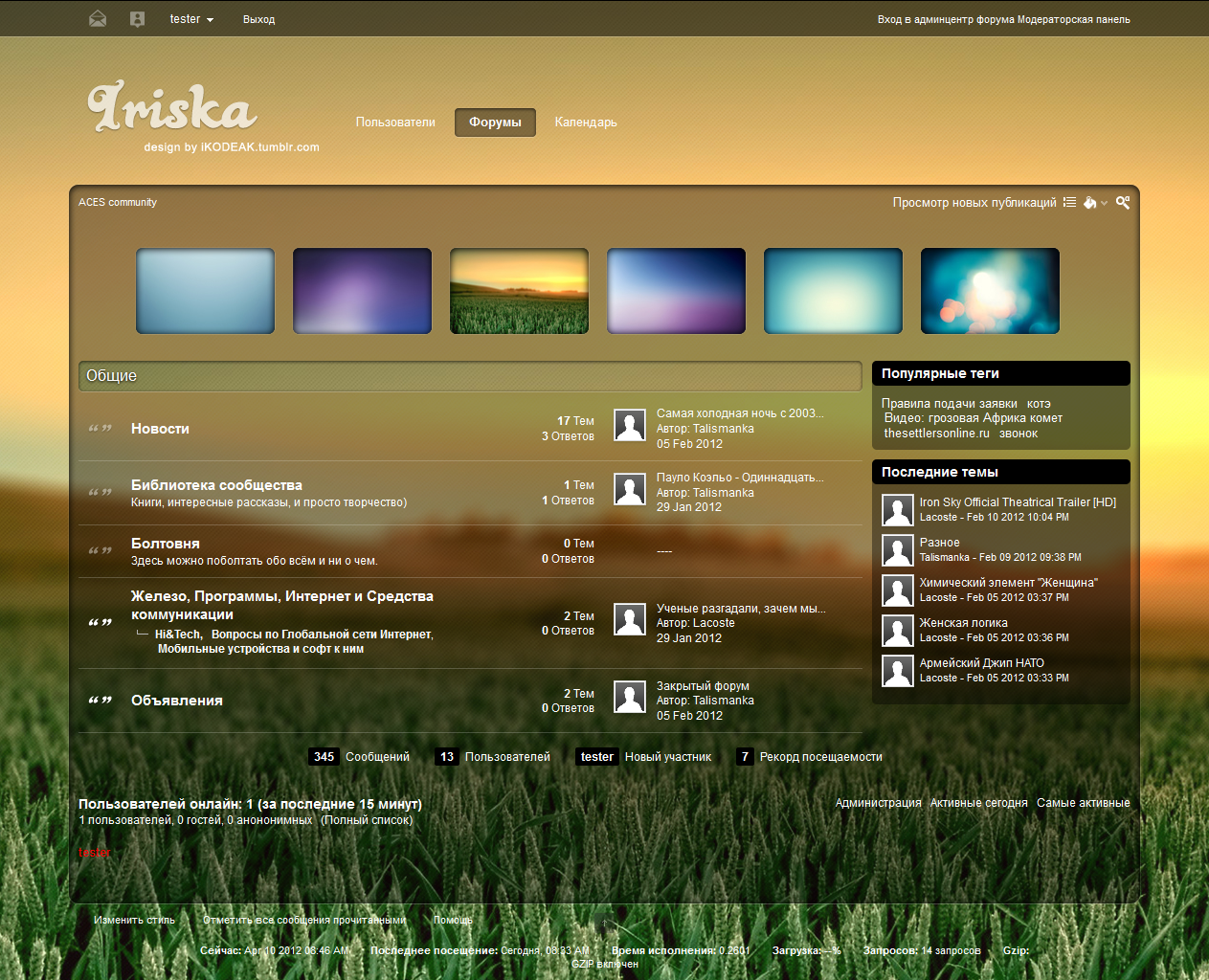Open the Календарь tab
Screen dimensions: 1209x980
pyautogui.click(x=586, y=122)
